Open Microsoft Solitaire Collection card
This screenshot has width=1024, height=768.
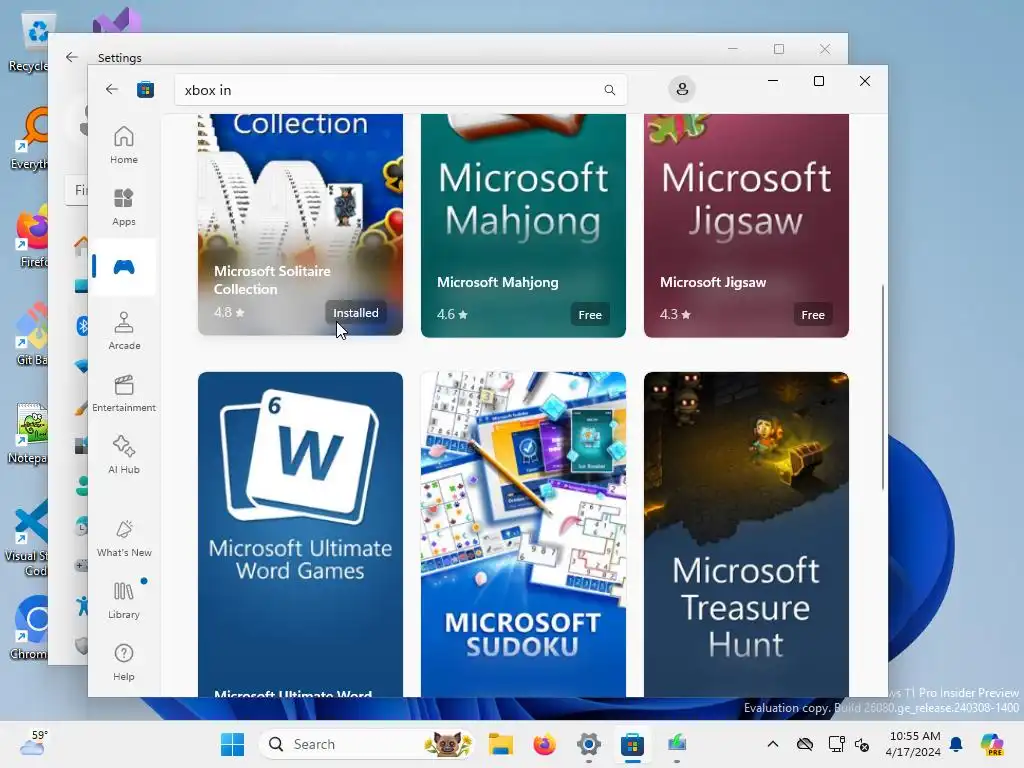(300, 225)
